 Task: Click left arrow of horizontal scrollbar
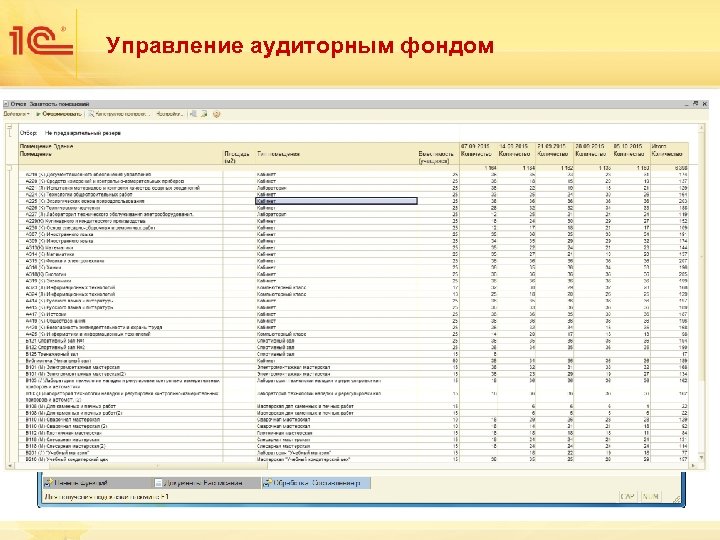(10, 466)
